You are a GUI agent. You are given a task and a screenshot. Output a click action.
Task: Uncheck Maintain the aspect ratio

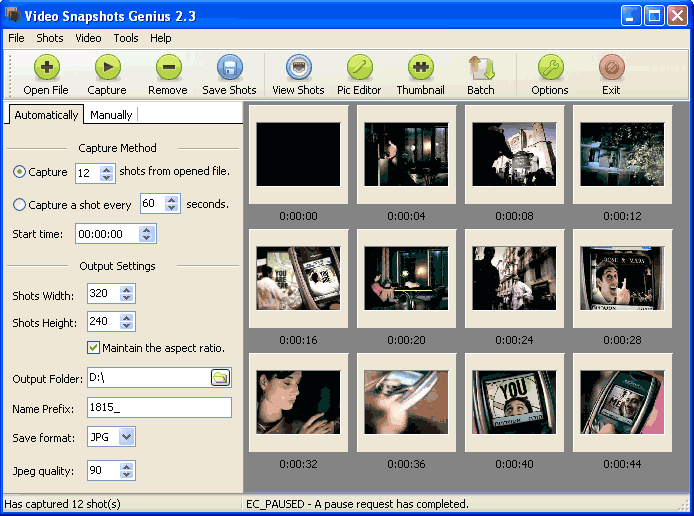94,348
